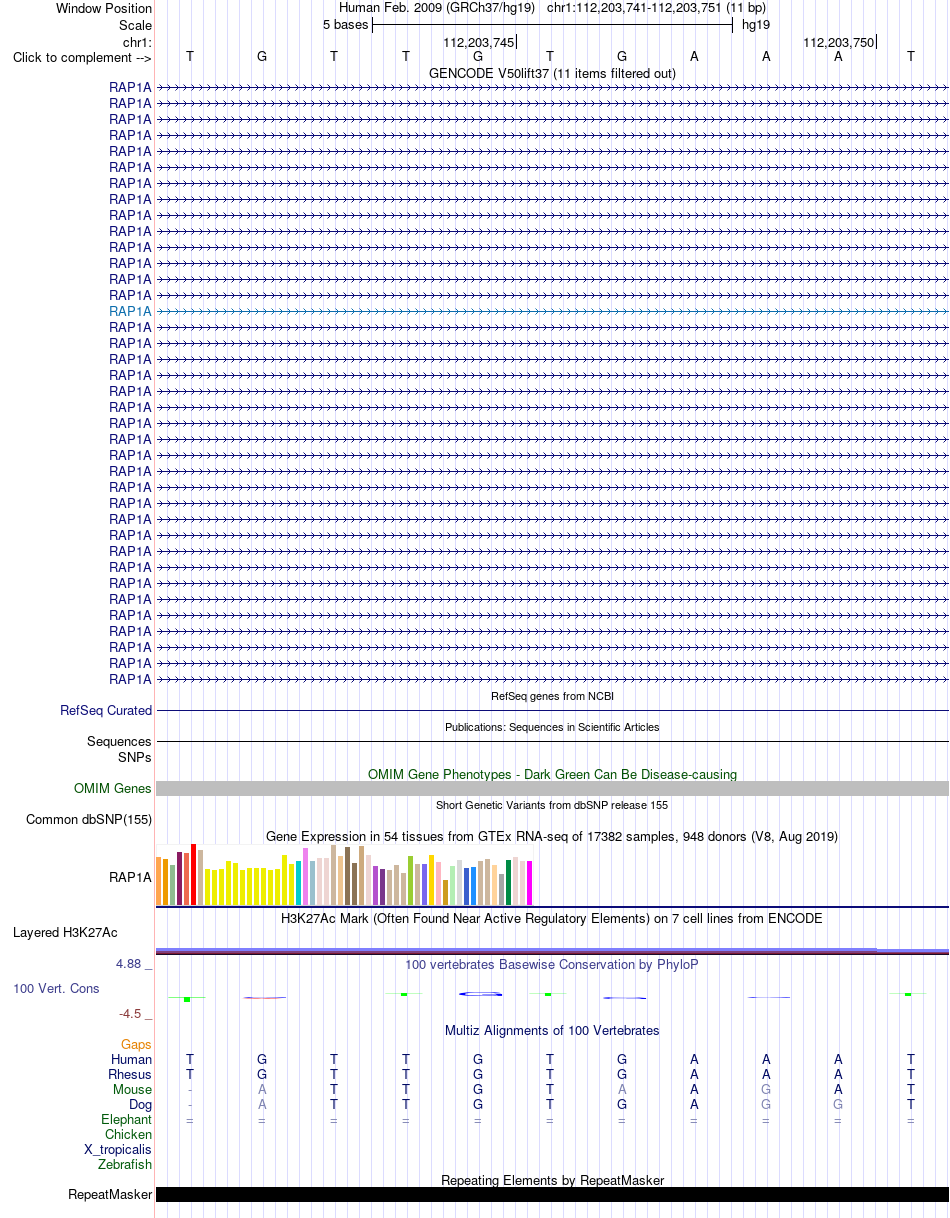
Task: Select the X_tropicalis species row label
Action: click(118, 1149)
